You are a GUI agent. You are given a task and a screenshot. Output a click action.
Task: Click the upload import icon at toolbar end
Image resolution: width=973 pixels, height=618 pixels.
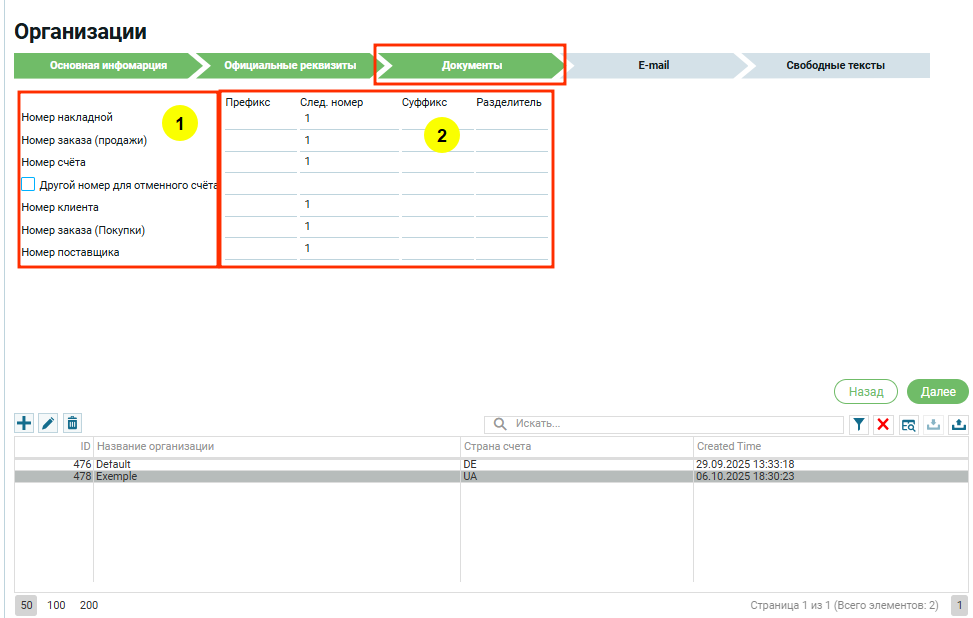click(x=958, y=425)
